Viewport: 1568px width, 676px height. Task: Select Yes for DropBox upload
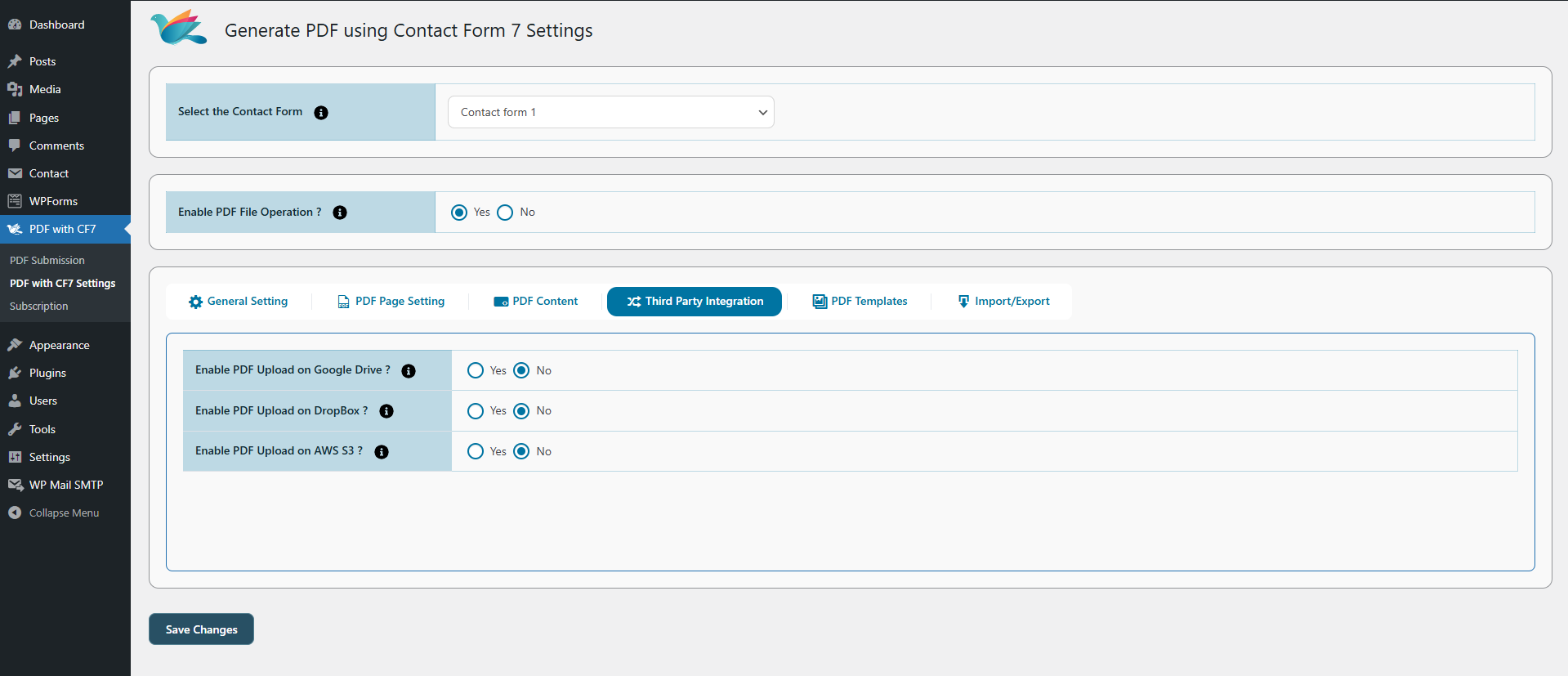click(x=476, y=411)
